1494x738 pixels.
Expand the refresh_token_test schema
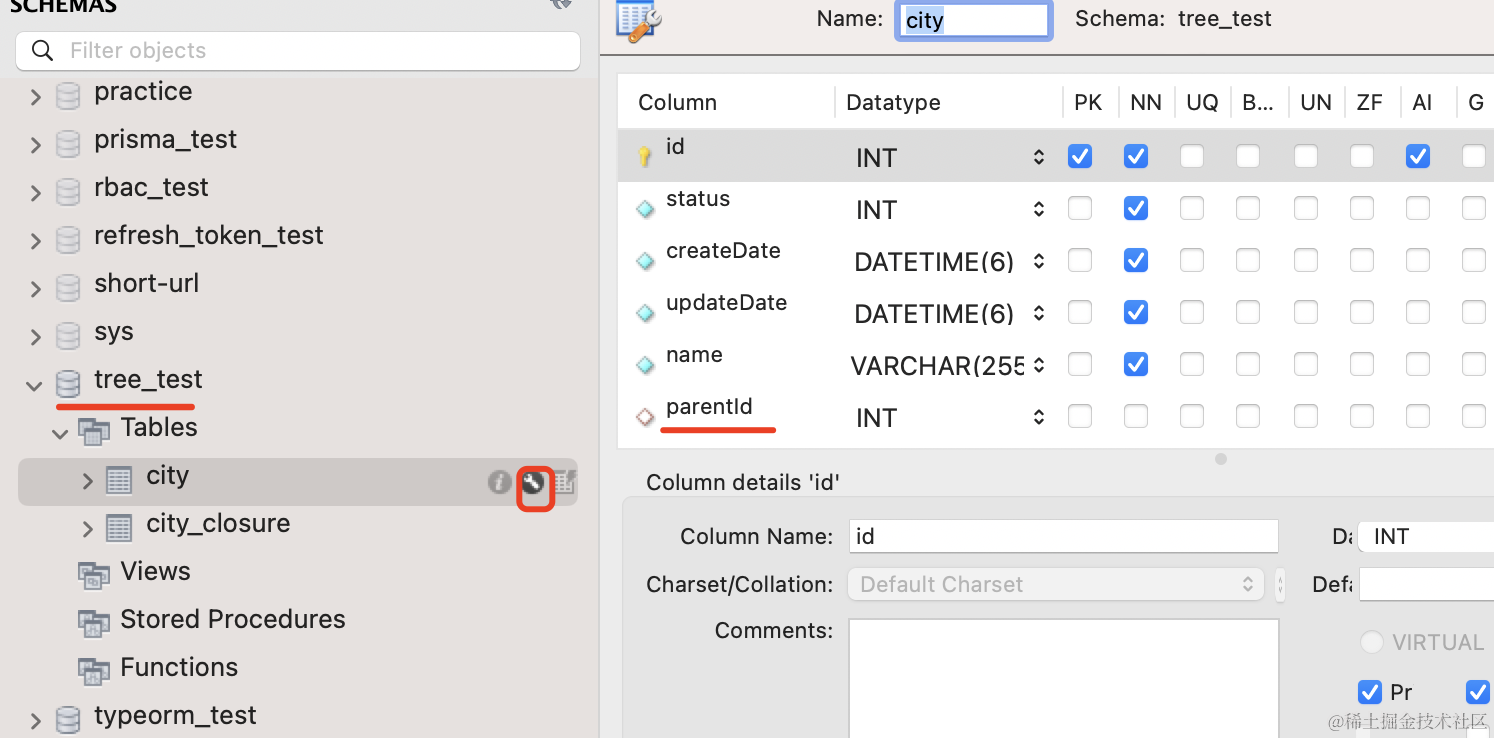(x=36, y=241)
